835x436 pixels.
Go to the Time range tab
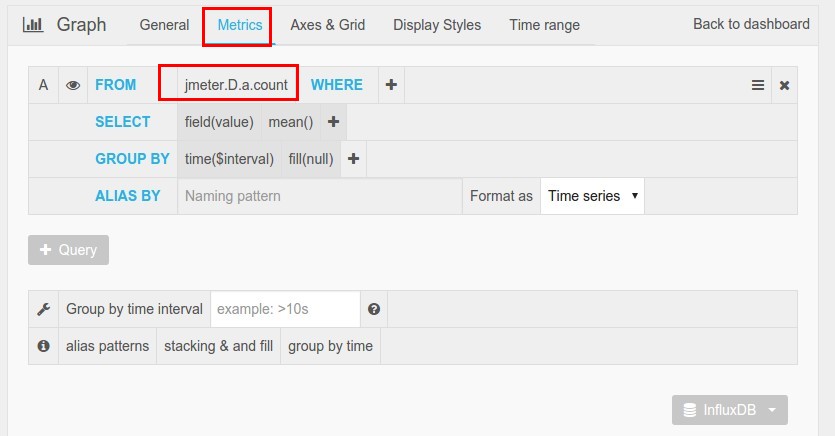tap(544, 25)
